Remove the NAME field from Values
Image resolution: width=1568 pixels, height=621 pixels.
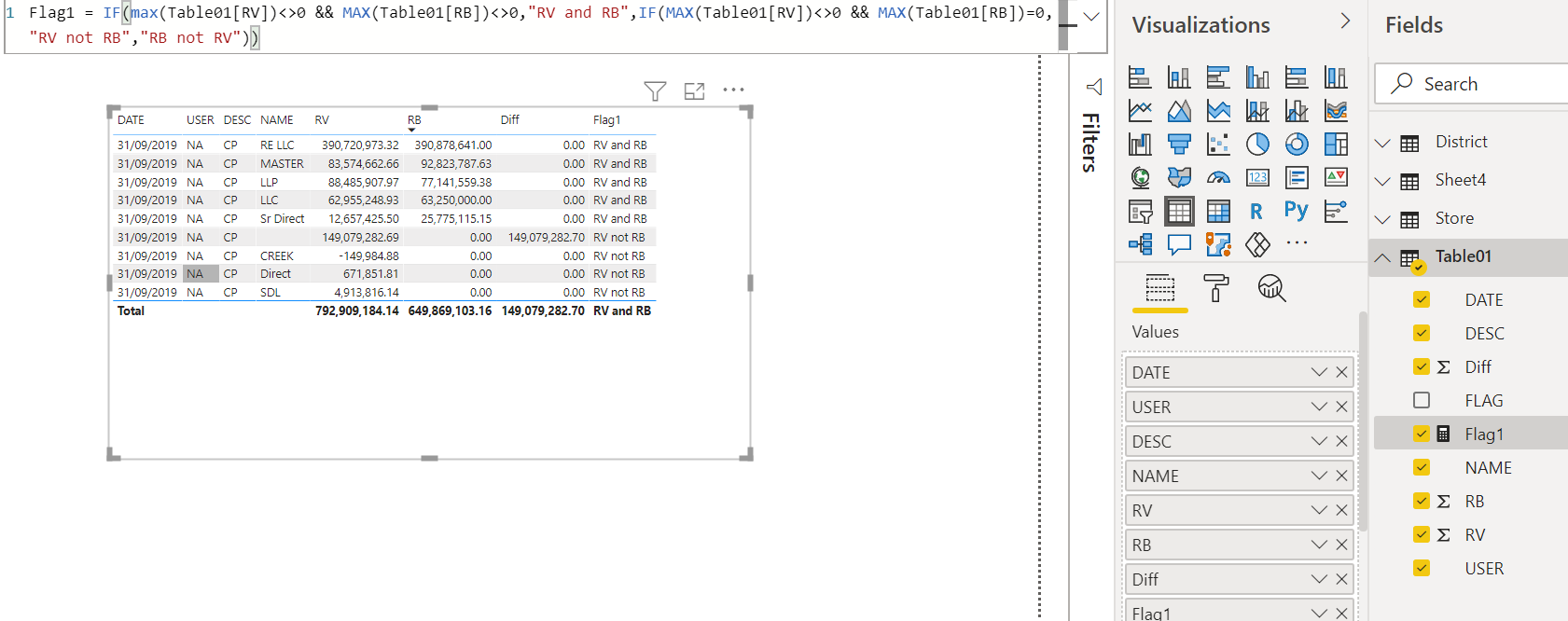(x=1341, y=476)
